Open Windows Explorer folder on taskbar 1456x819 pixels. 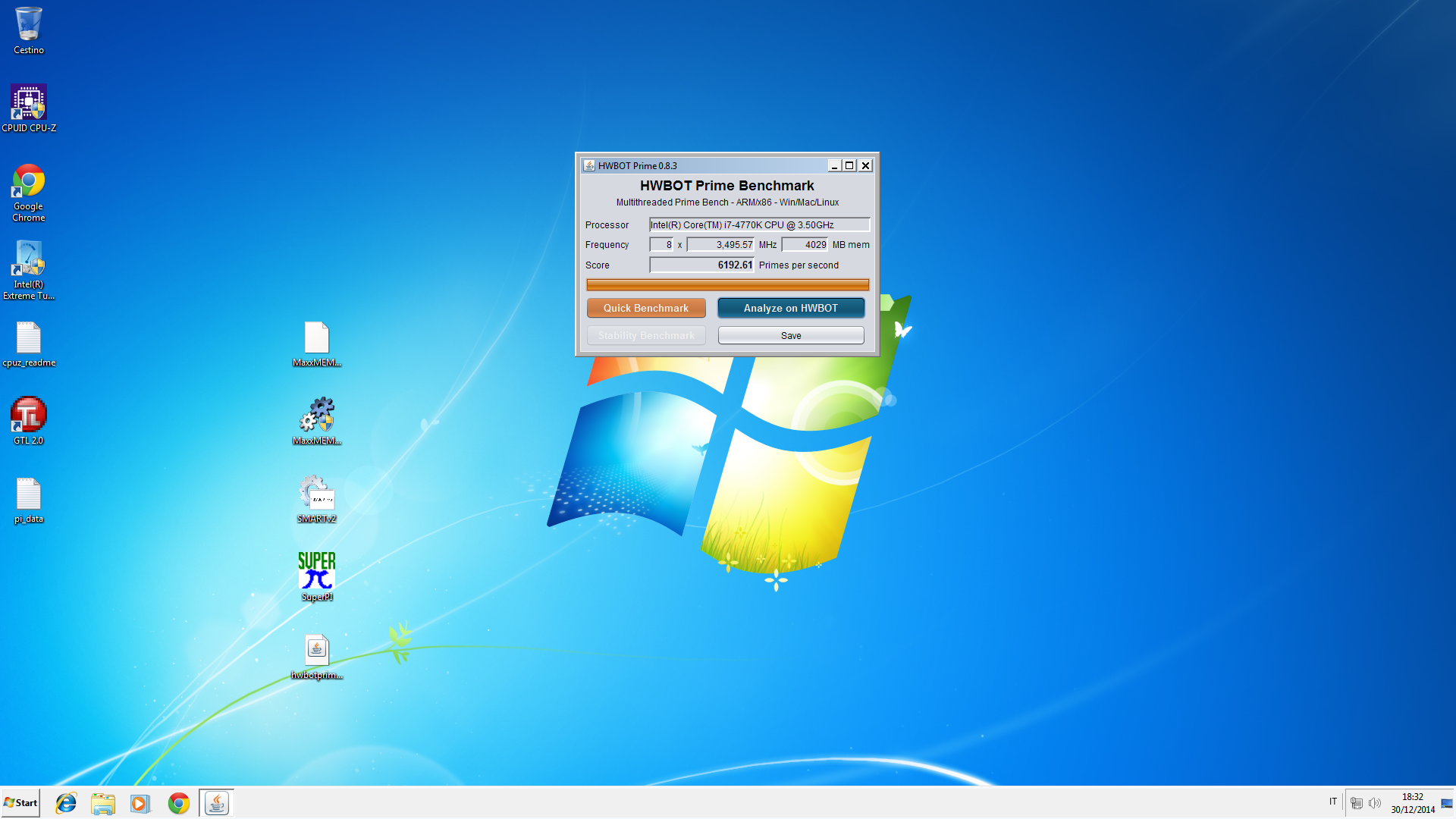pyautogui.click(x=103, y=803)
